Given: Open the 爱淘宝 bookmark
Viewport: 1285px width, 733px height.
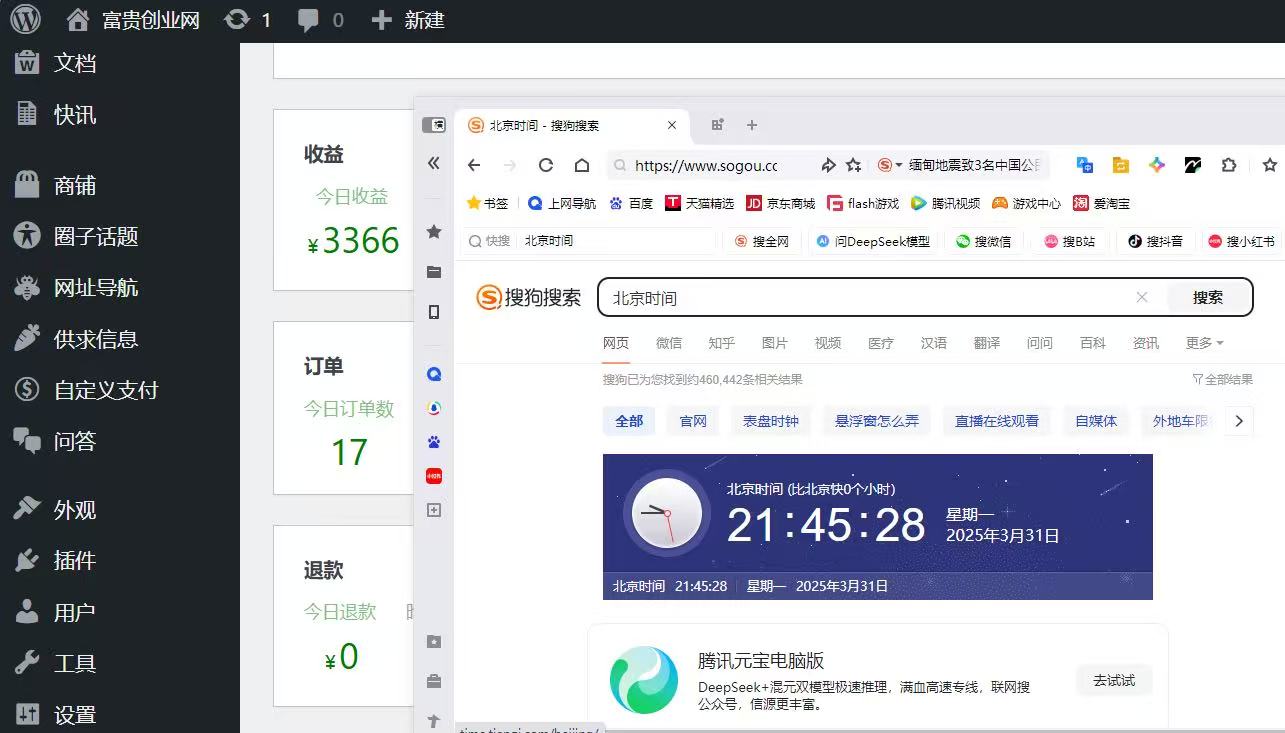Looking at the screenshot, I should click(x=1102, y=203).
